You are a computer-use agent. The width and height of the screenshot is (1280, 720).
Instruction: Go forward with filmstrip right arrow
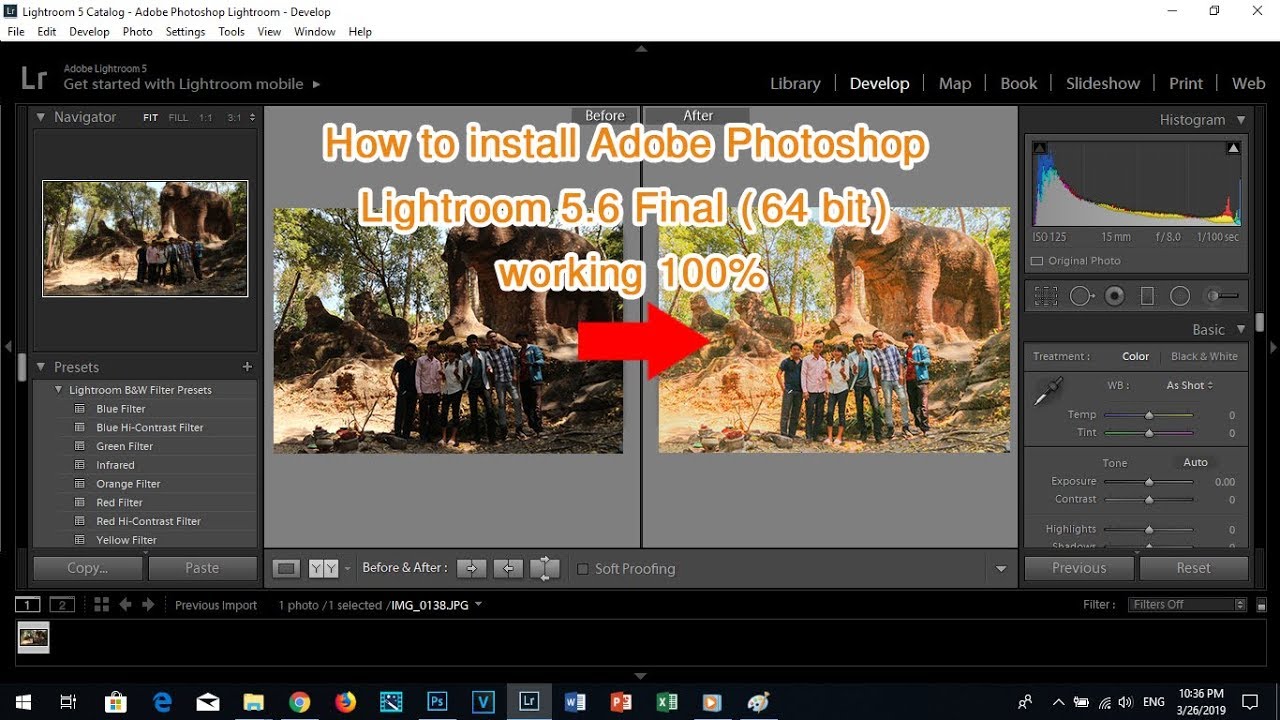(x=148, y=604)
